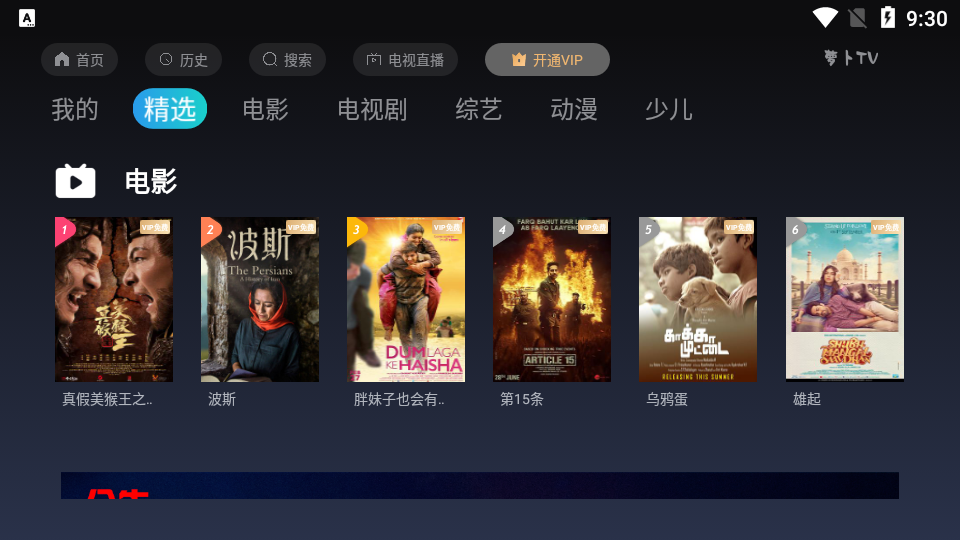This screenshot has width=960, height=540.
Task: Click the TV icon in 电视直播 button
Action: (x=373, y=59)
